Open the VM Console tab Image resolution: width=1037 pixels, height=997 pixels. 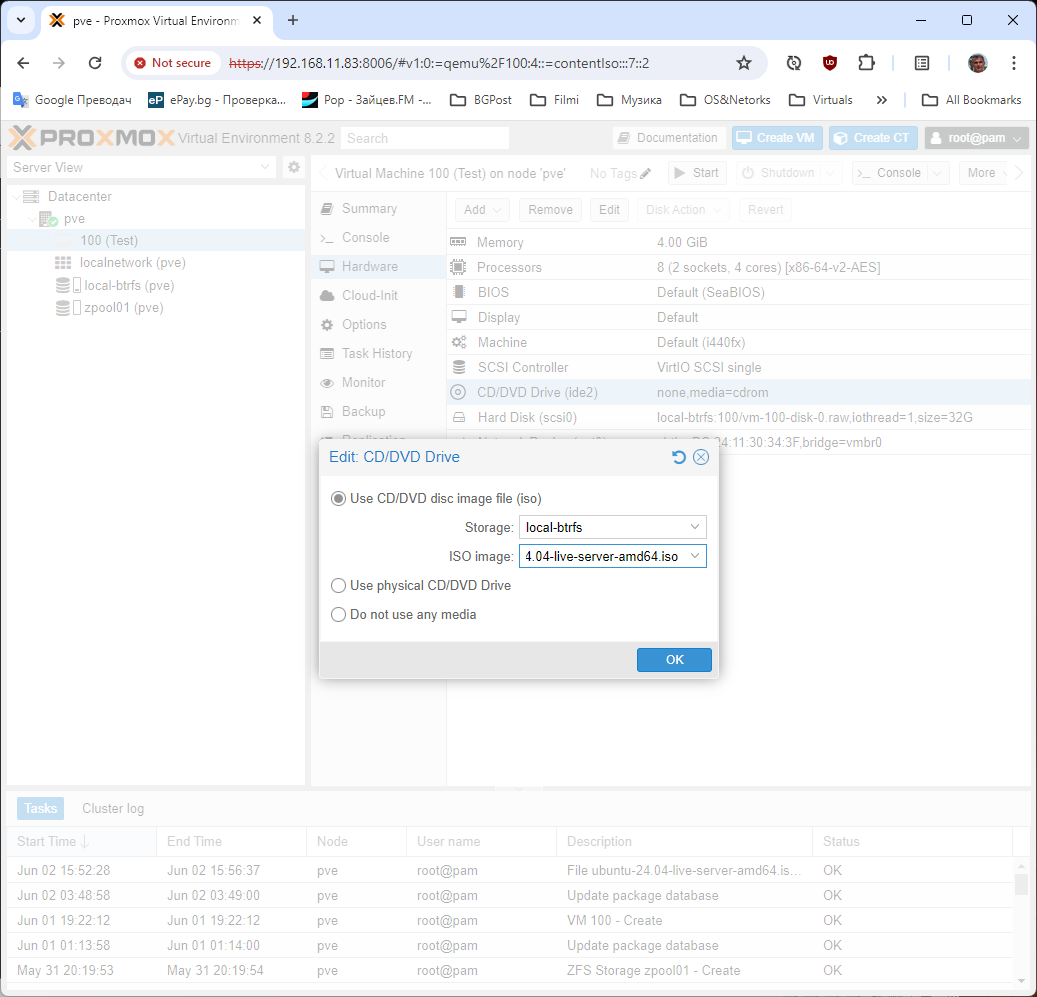coord(378,238)
